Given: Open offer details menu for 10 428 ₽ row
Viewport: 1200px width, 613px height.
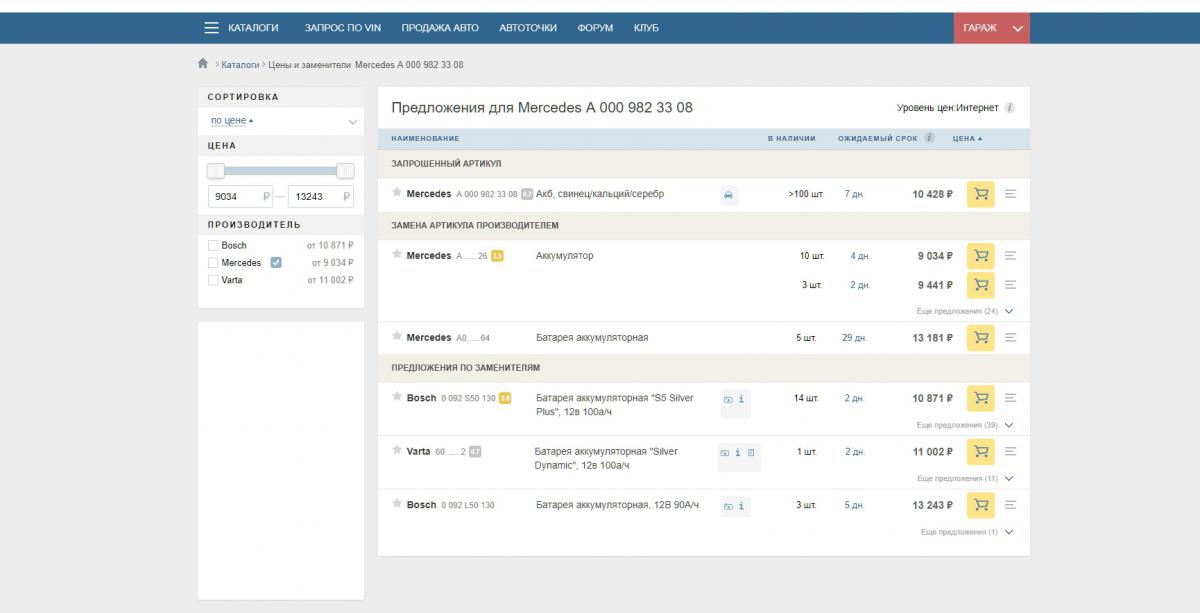Looking at the screenshot, I should [x=1010, y=195].
